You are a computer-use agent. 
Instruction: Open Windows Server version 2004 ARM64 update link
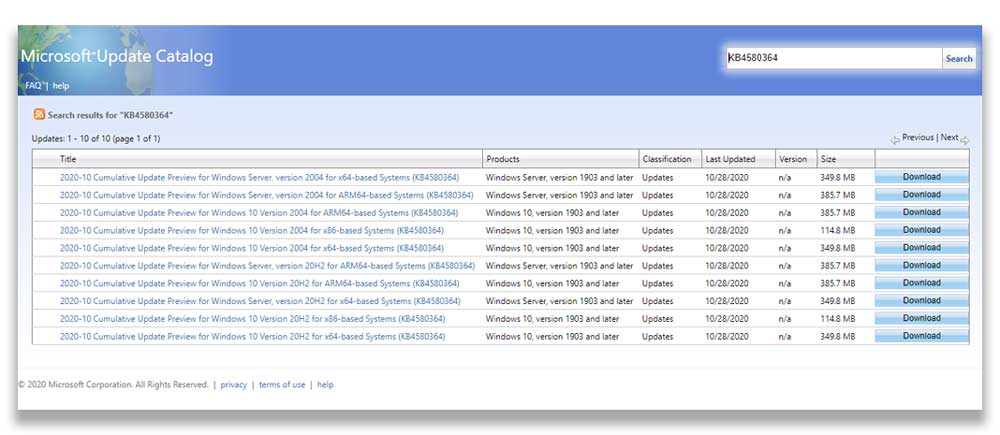click(x=267, y=195)
